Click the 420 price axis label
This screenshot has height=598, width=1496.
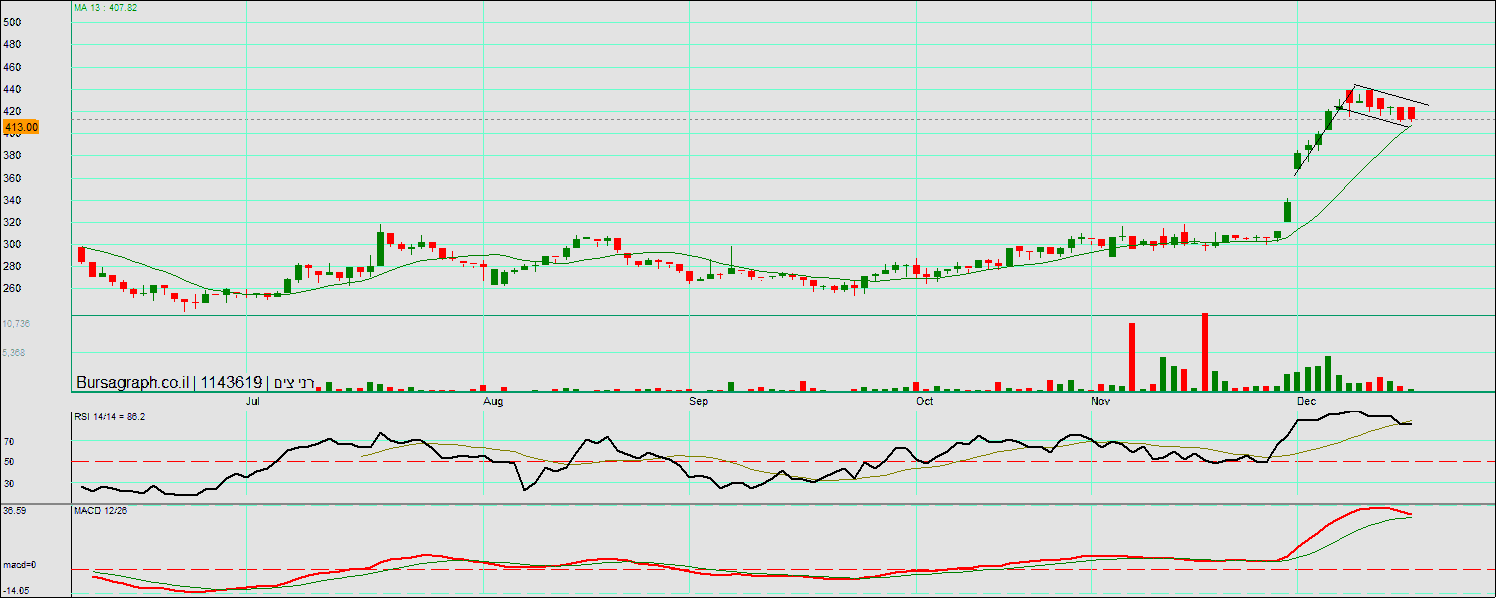click(12, 111)
